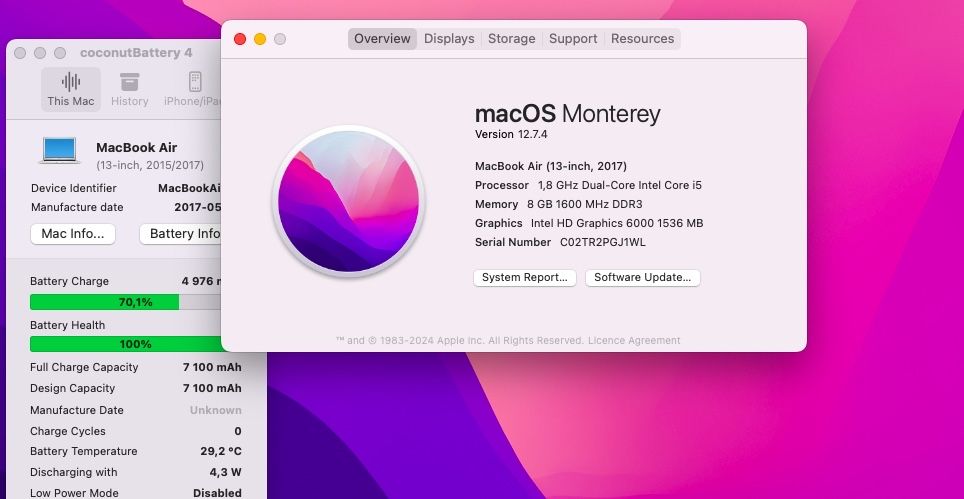Screen dimensions: 964x499
Task: Click the Battery Health 100% bar
Action: click(x=125, y=344)
